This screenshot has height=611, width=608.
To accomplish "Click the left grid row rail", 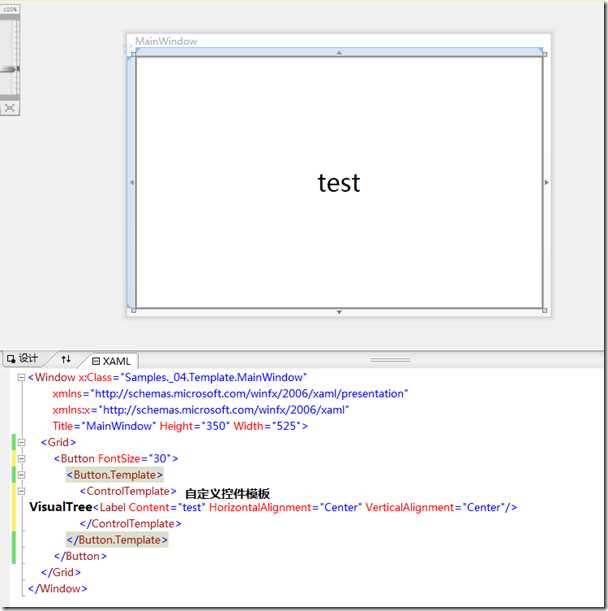I will pos(131,182).
